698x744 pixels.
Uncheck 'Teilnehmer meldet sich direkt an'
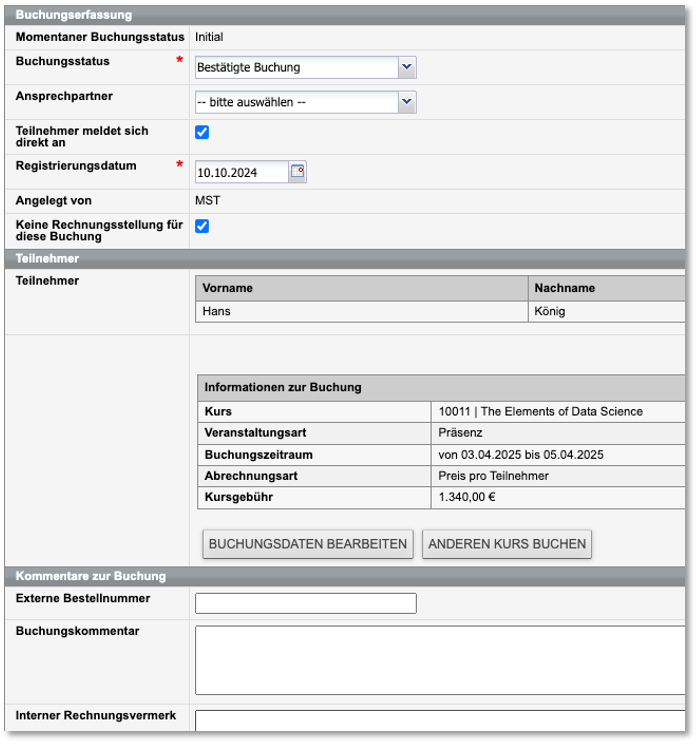point(202,132)
